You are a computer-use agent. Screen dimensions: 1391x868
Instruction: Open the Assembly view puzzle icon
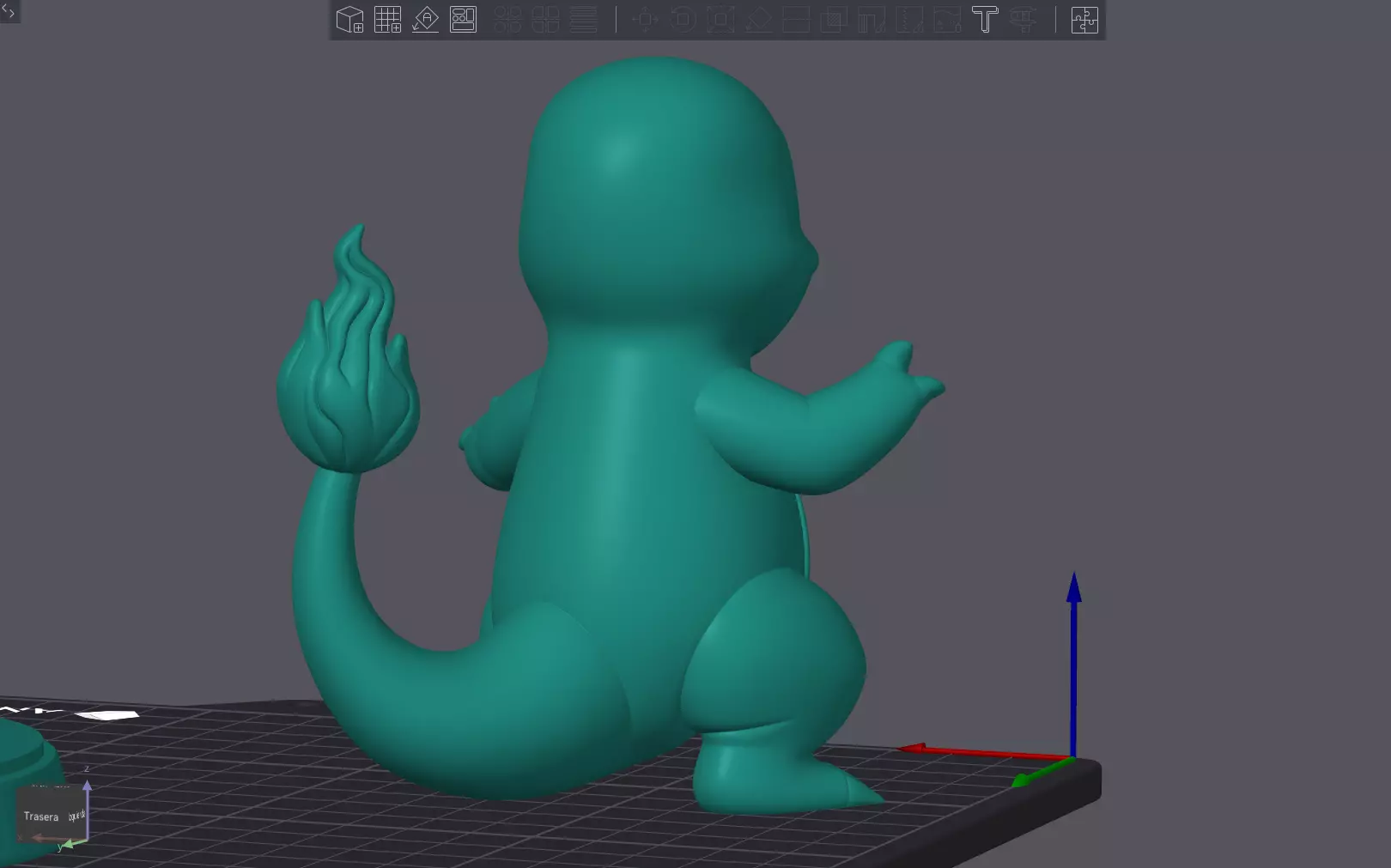1084,19
